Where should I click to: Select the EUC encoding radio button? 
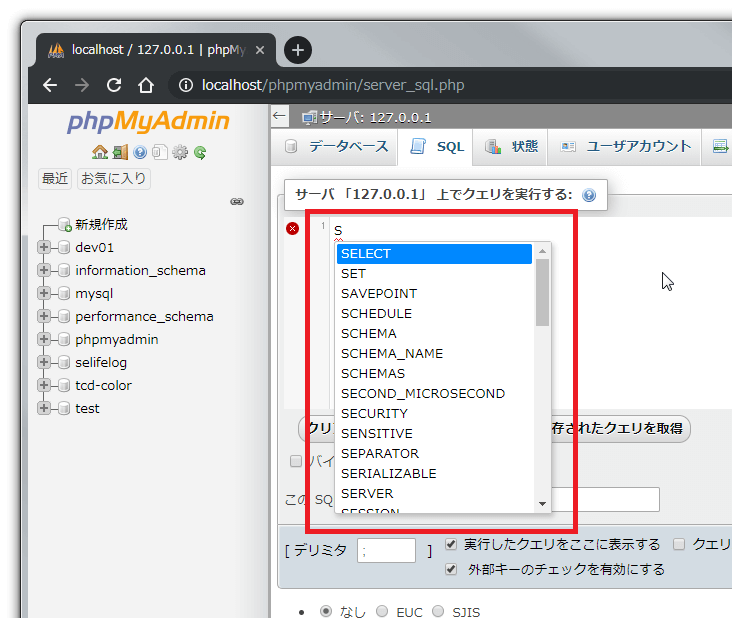coord(382,611)
